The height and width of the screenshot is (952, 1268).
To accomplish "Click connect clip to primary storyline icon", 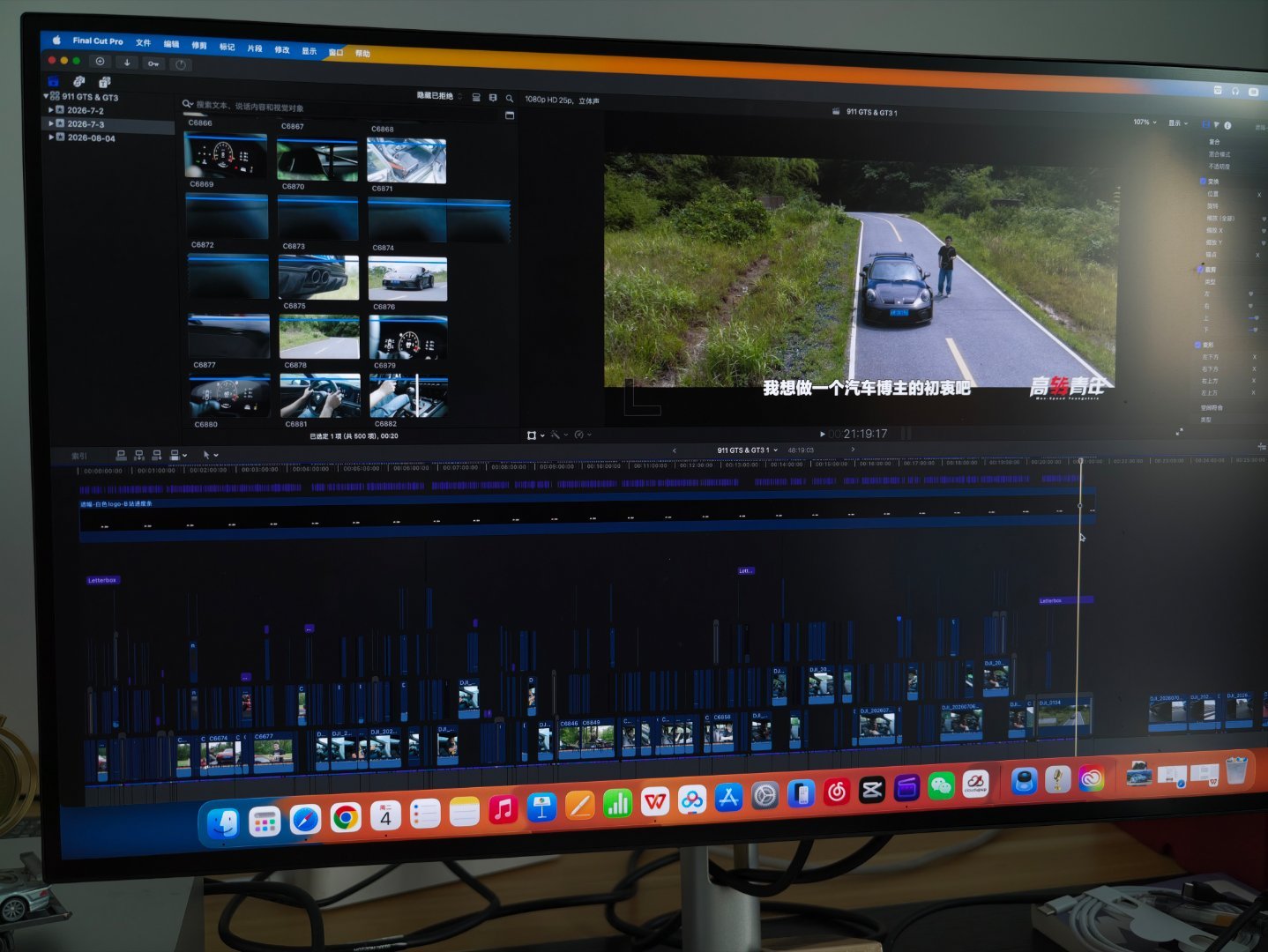I will (121, 455).
